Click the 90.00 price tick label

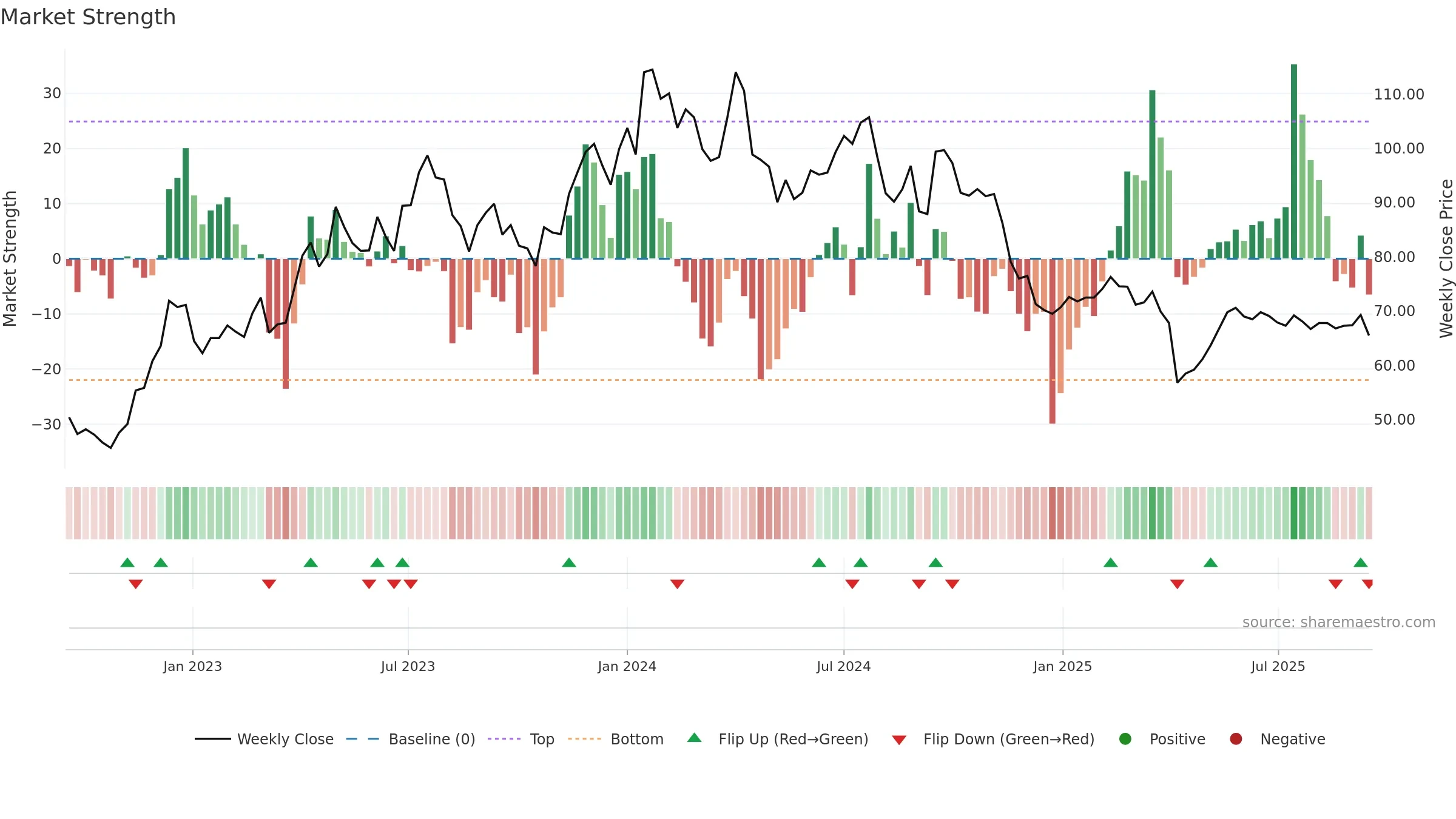(1394, 202)
